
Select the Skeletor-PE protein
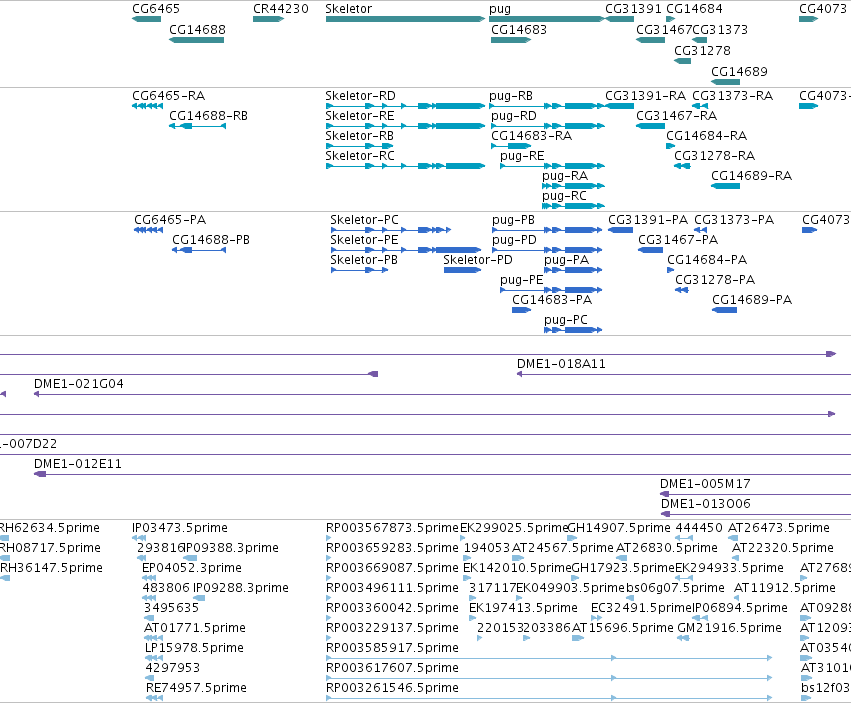pyautogui.click(x=406, y=250)
